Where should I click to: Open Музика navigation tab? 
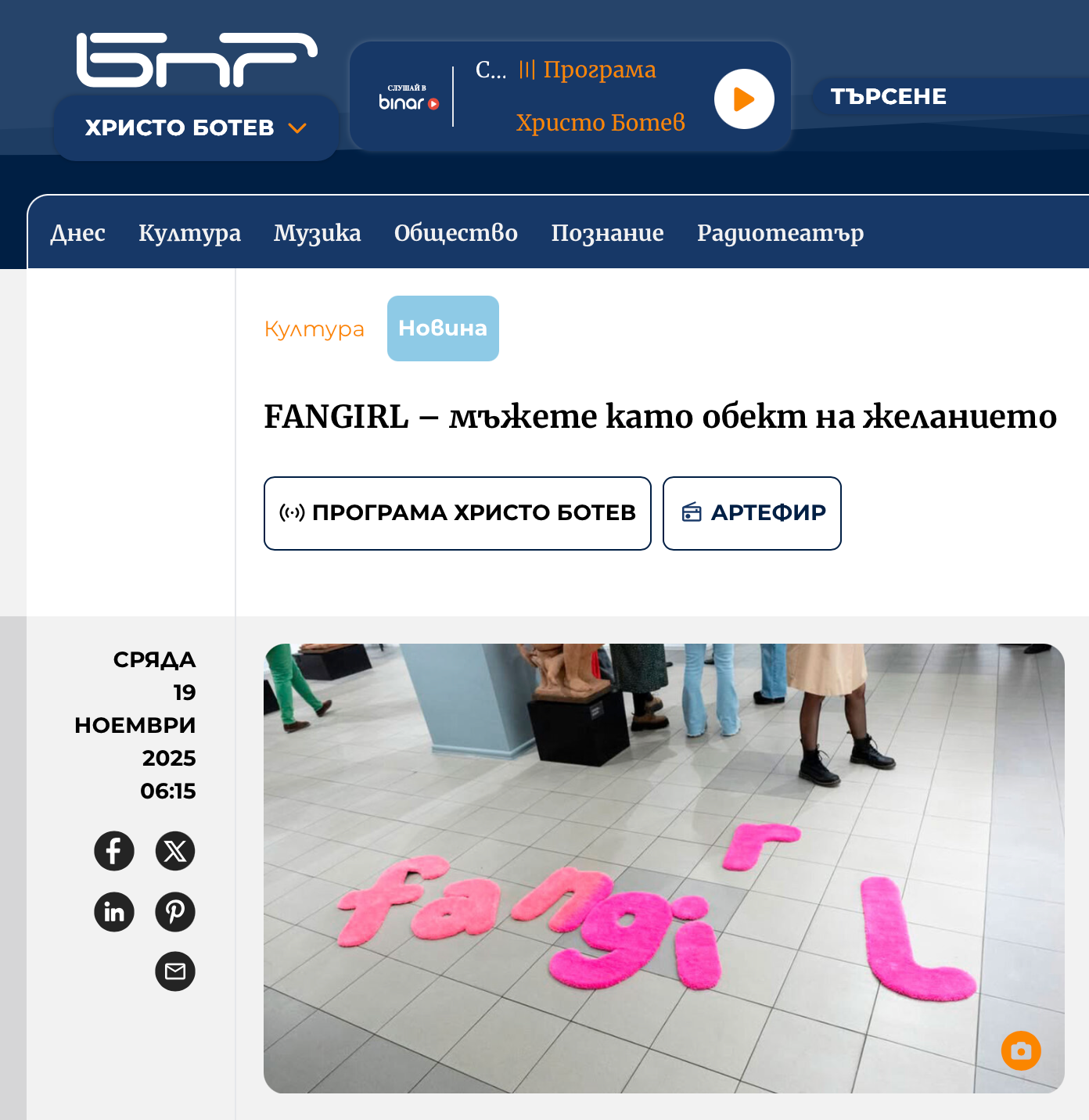click(317, 232)
